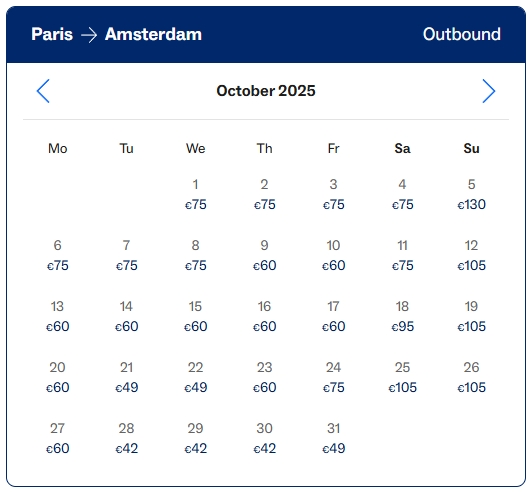The image size is (531, 492).
Task: Select October 6 priced €75
Action: tap(58, 255)
